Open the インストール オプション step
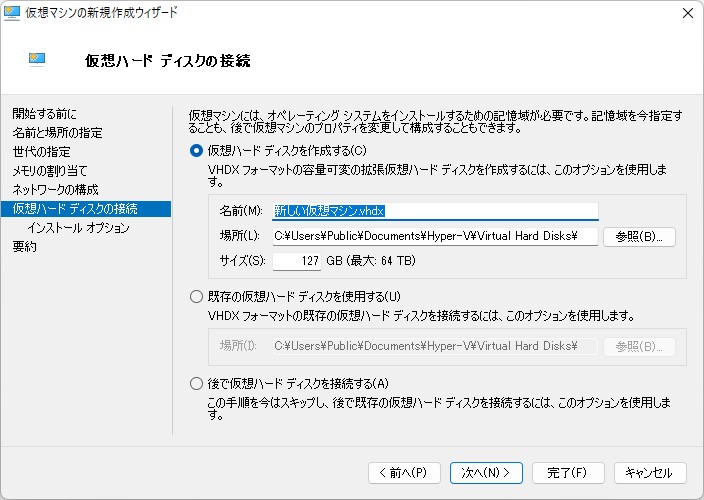 [x=78, y=228]
